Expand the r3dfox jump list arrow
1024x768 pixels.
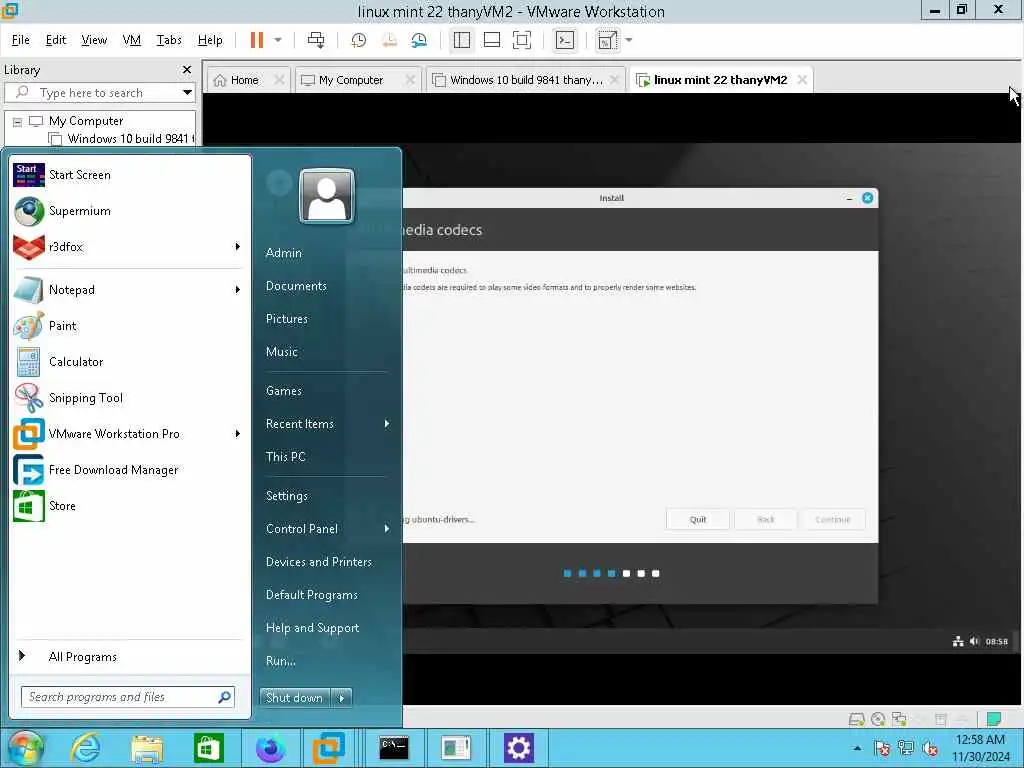coord(238,247)
